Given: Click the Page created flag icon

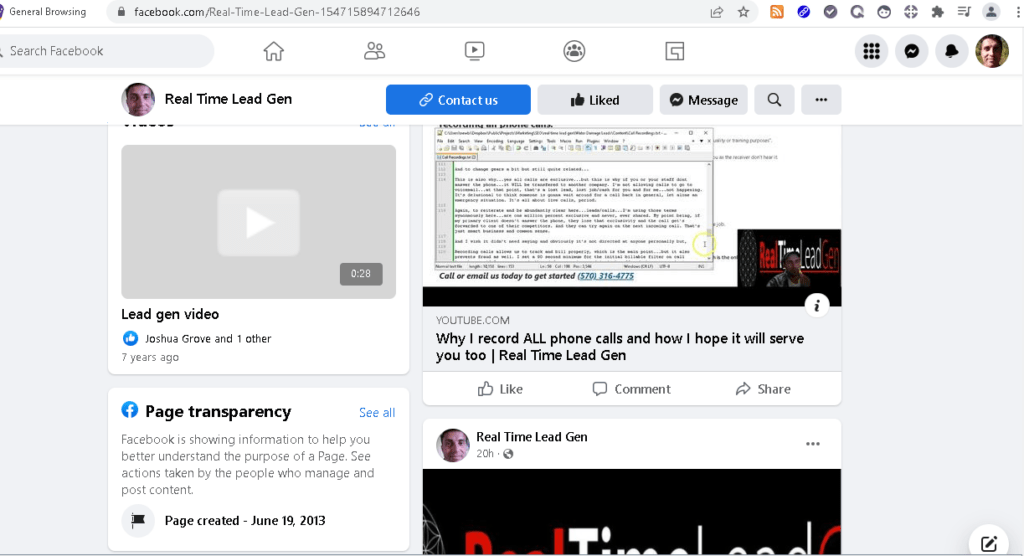Looking at the screenshot, I should pos(138,521).
